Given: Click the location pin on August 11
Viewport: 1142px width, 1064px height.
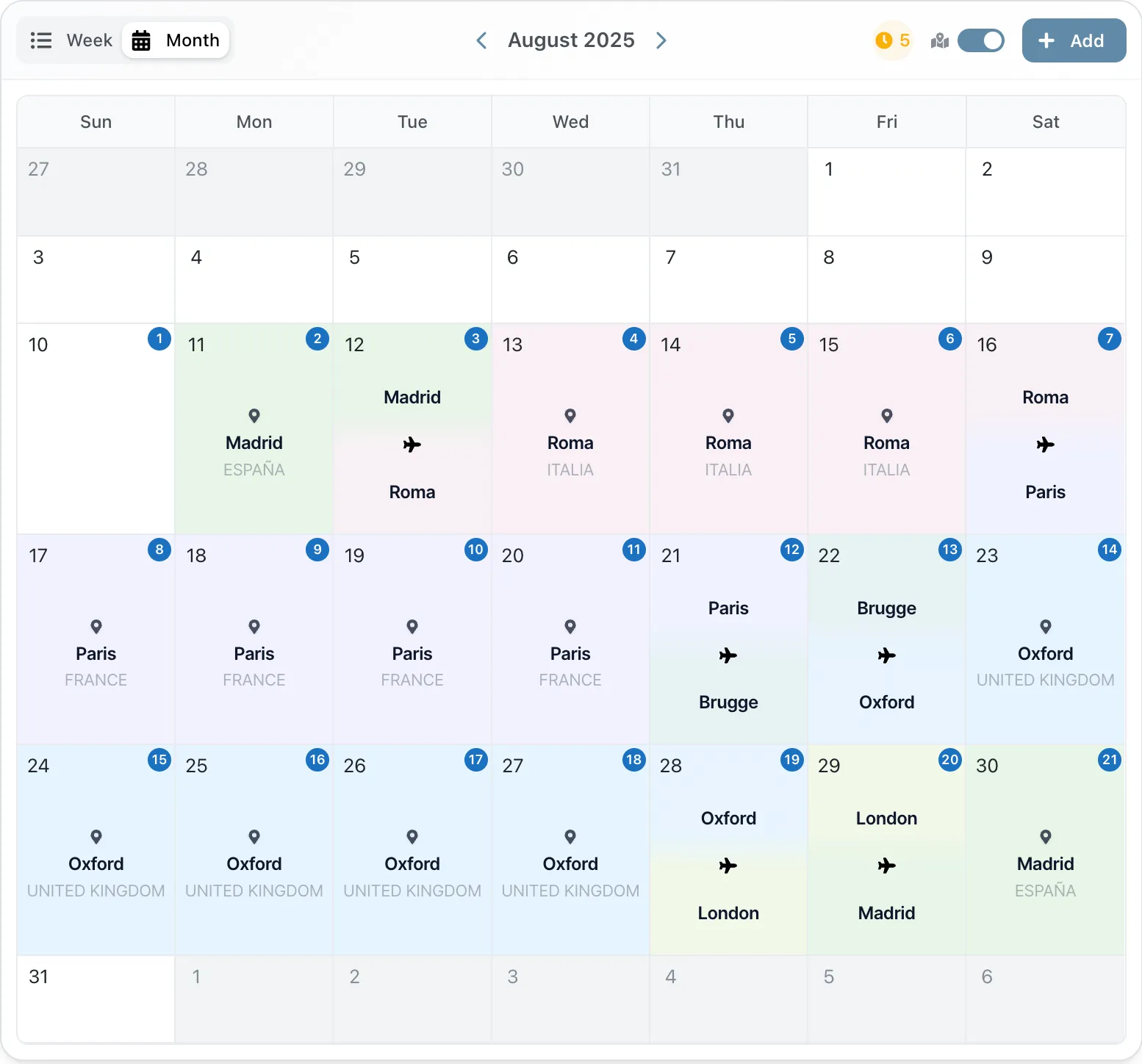Looking at the screenshot, I should pos(254,416).
